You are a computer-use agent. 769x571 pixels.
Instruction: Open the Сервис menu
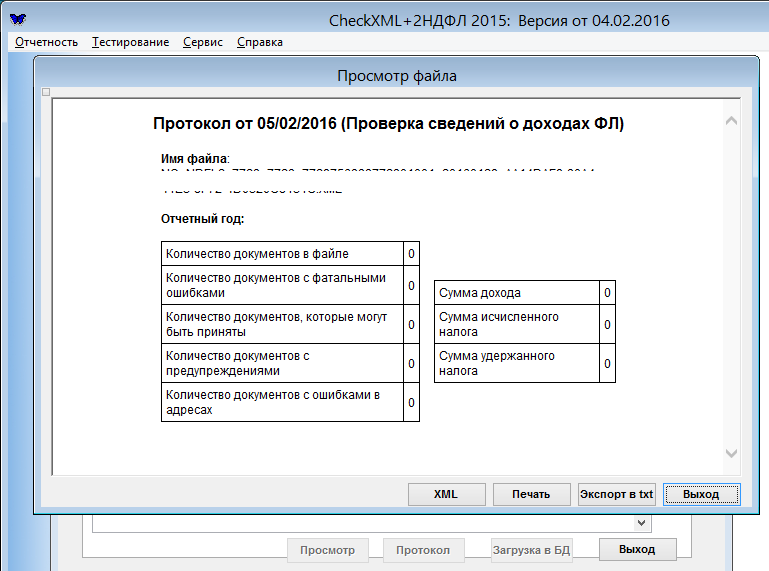tap(203, 42)
